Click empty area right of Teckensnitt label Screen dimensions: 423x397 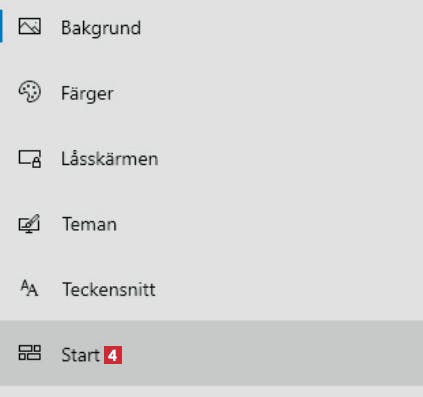288,289
